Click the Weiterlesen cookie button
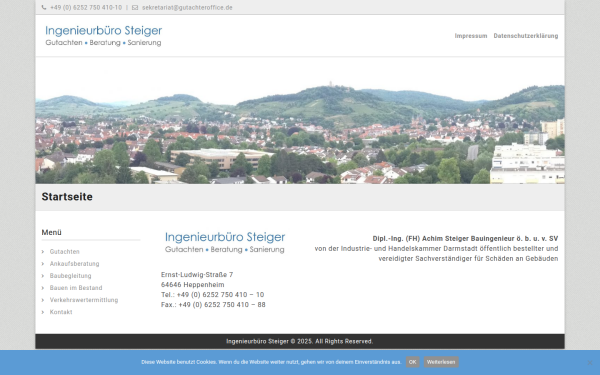Screen dimensions: 600x375 [x=441, y=362]
